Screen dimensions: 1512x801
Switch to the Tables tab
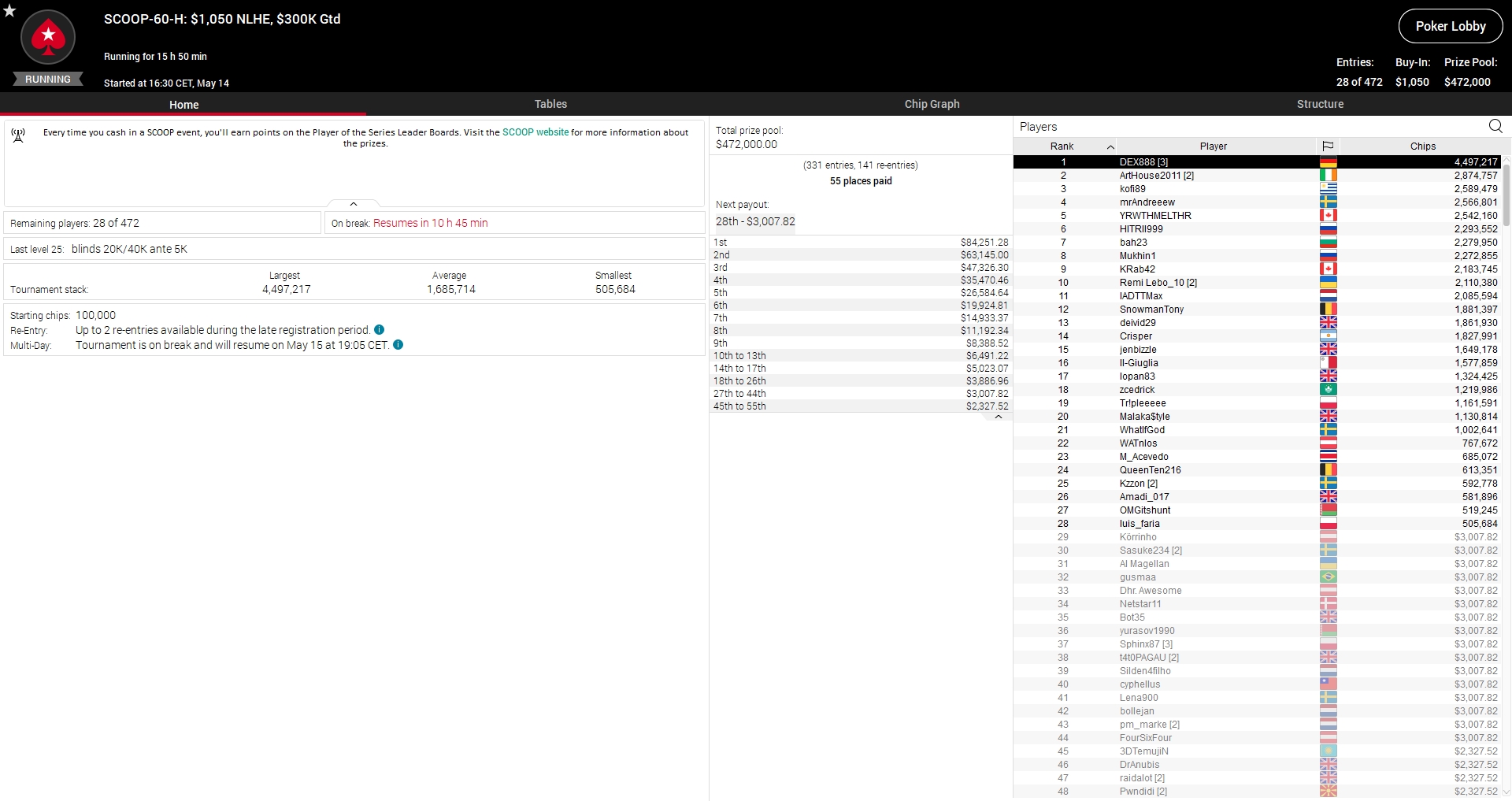point(550,104)
